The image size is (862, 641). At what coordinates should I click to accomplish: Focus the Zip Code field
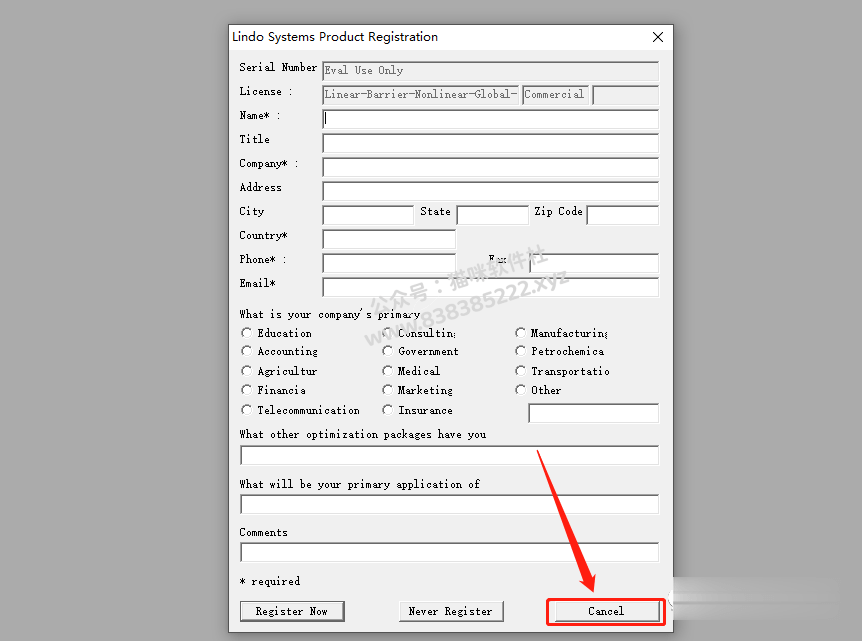(x=622, y=215)
